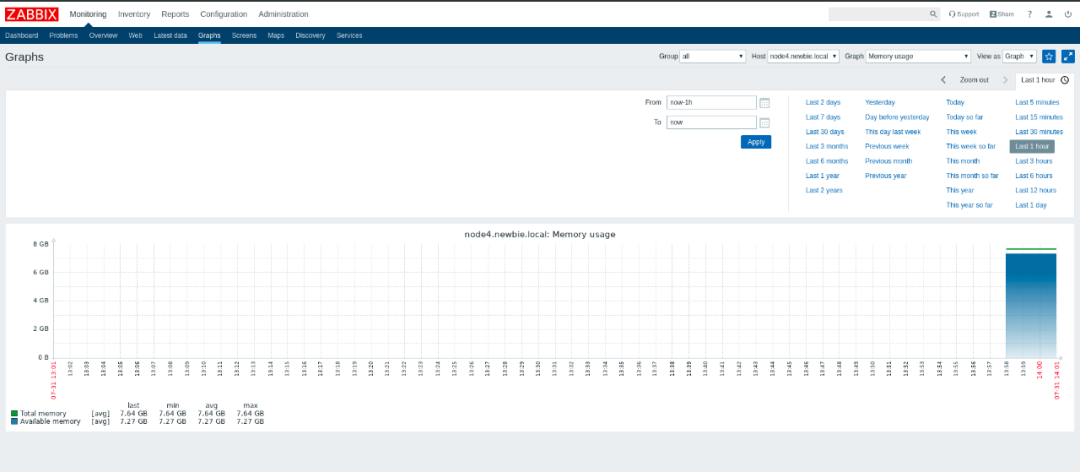Open the Reports menu
Image resolution: width=1080 pixels, height=472 pixels.
click(175, 14)
